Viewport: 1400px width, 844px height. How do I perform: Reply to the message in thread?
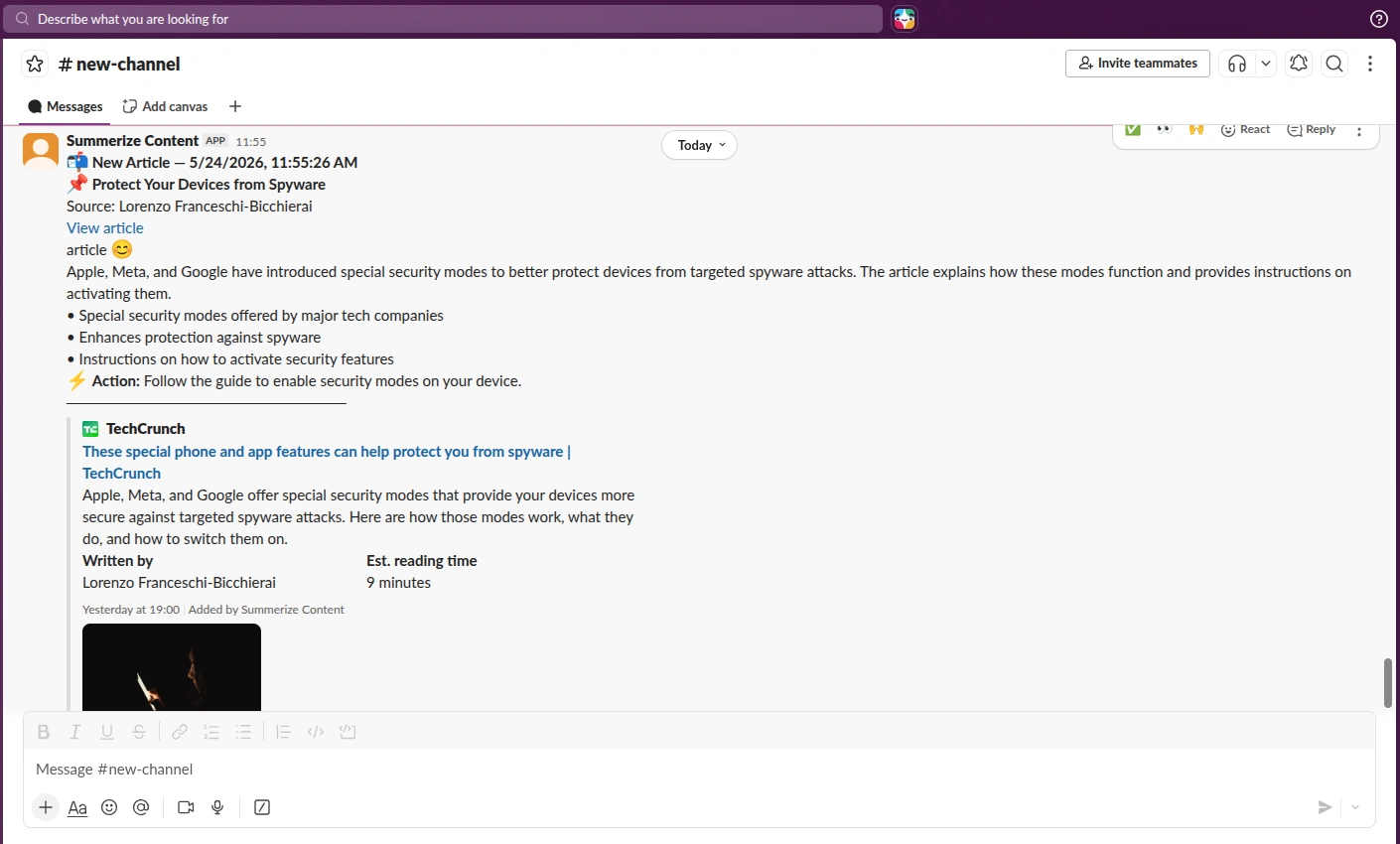click(1312, 130)
